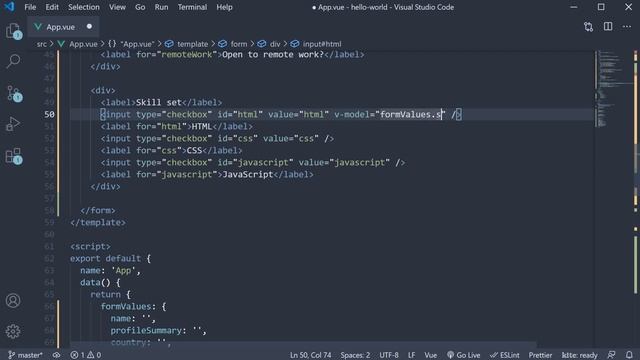Click the horizontal editor scrollbar

[x=303, y=345]
